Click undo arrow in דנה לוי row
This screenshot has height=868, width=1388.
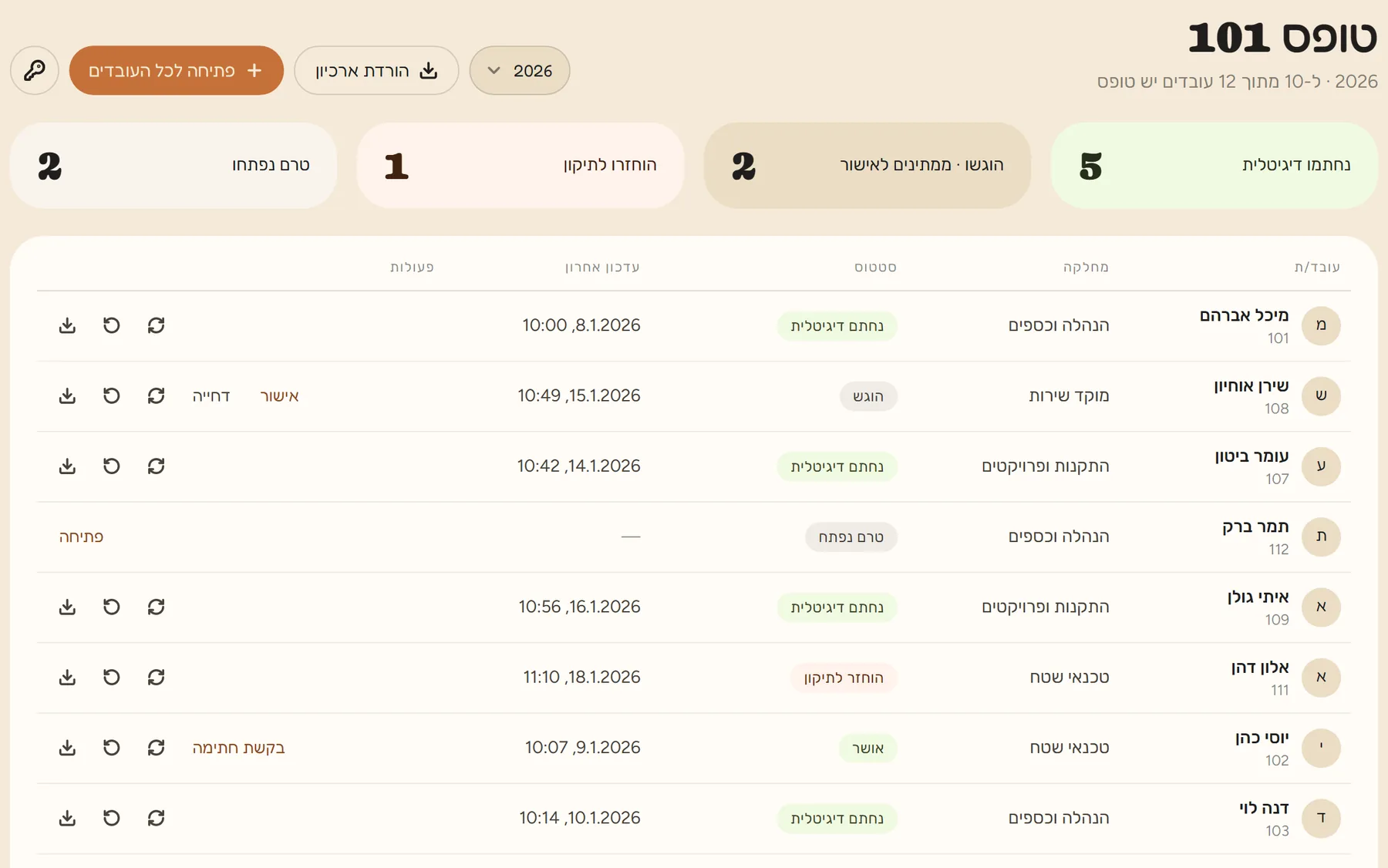click(x=112, y=818)
